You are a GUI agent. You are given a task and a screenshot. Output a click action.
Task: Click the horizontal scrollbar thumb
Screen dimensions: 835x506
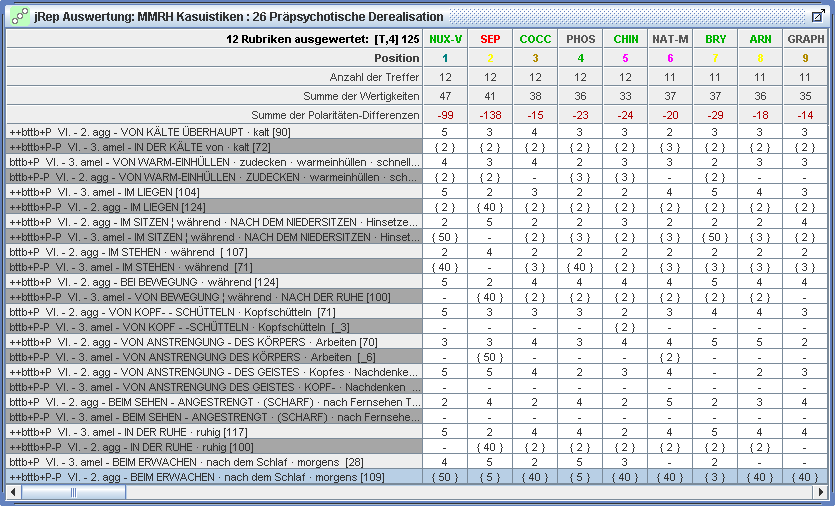coord(73,492)
